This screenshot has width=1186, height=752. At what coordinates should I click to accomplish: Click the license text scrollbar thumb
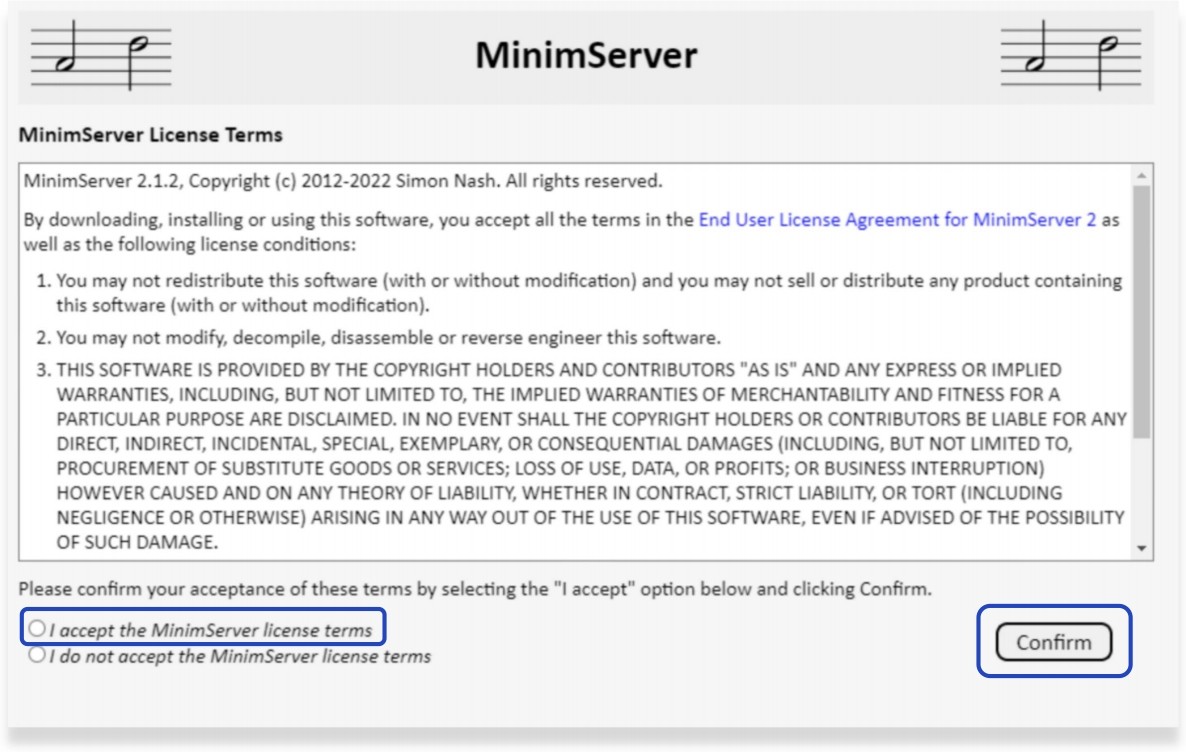[1141, 311]
